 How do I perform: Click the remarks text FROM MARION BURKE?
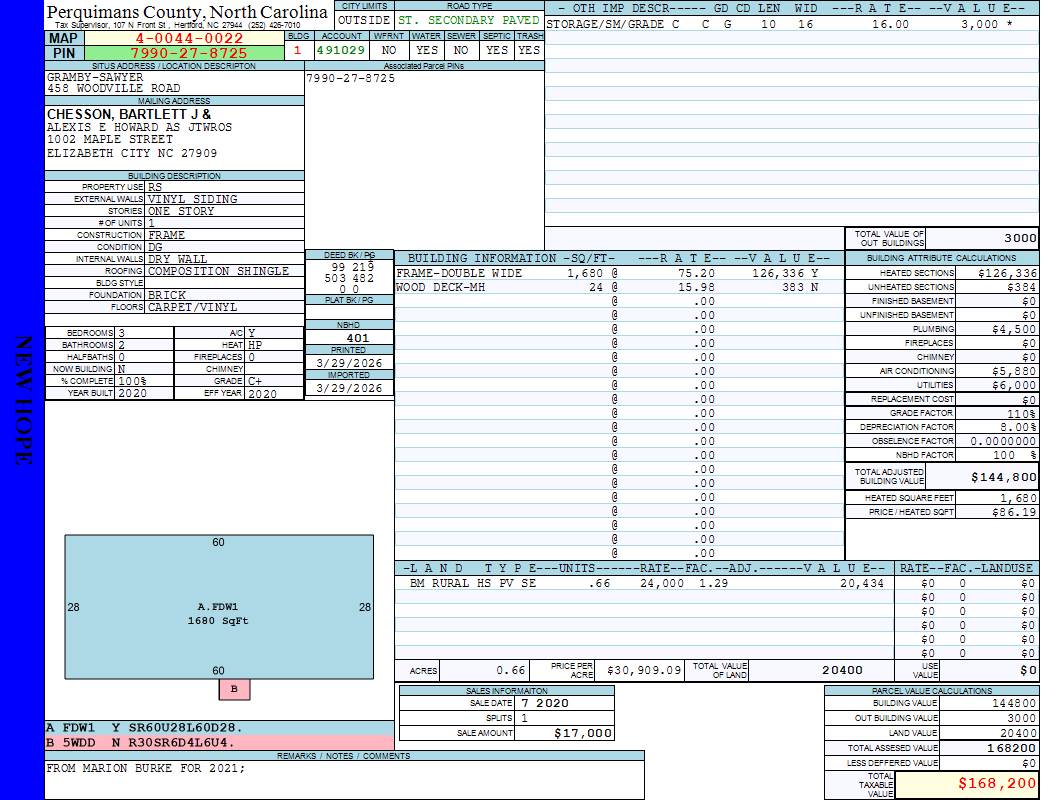point(146,769)
